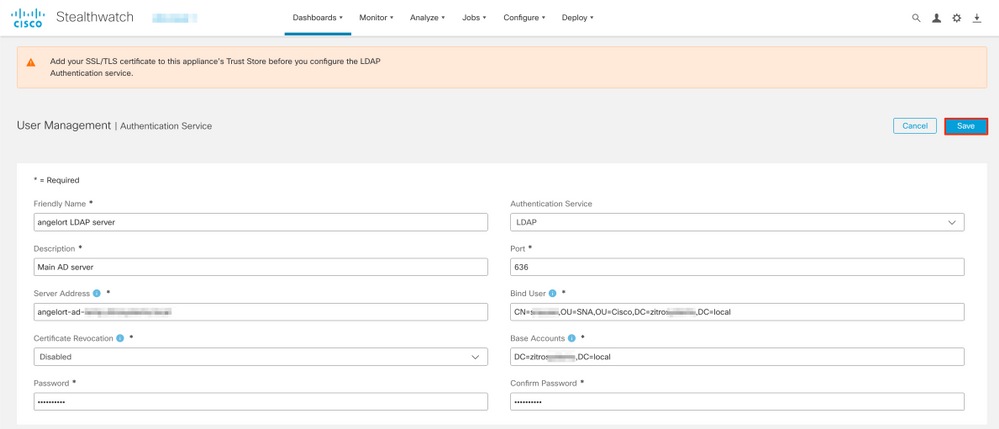Open the Dashboards menu
The height and width of the screenshot is (429, 999).
(317, 18)
